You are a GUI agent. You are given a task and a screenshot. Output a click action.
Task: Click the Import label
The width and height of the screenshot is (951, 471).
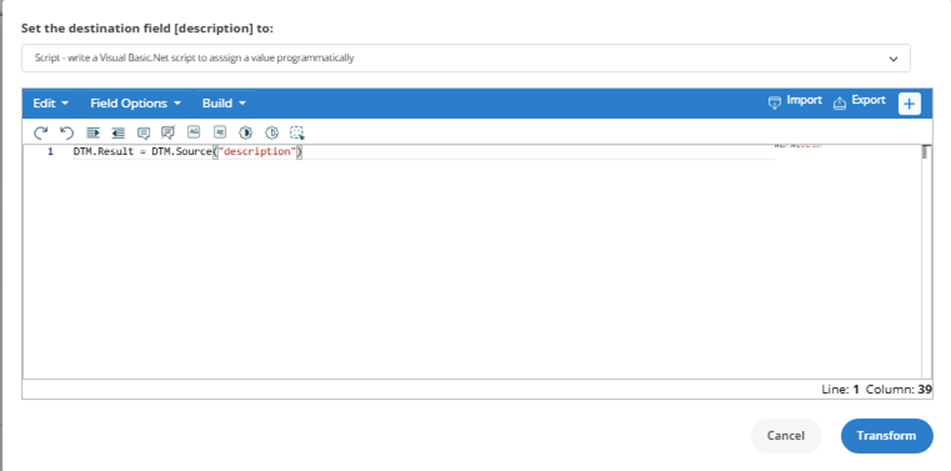[804, 101]
